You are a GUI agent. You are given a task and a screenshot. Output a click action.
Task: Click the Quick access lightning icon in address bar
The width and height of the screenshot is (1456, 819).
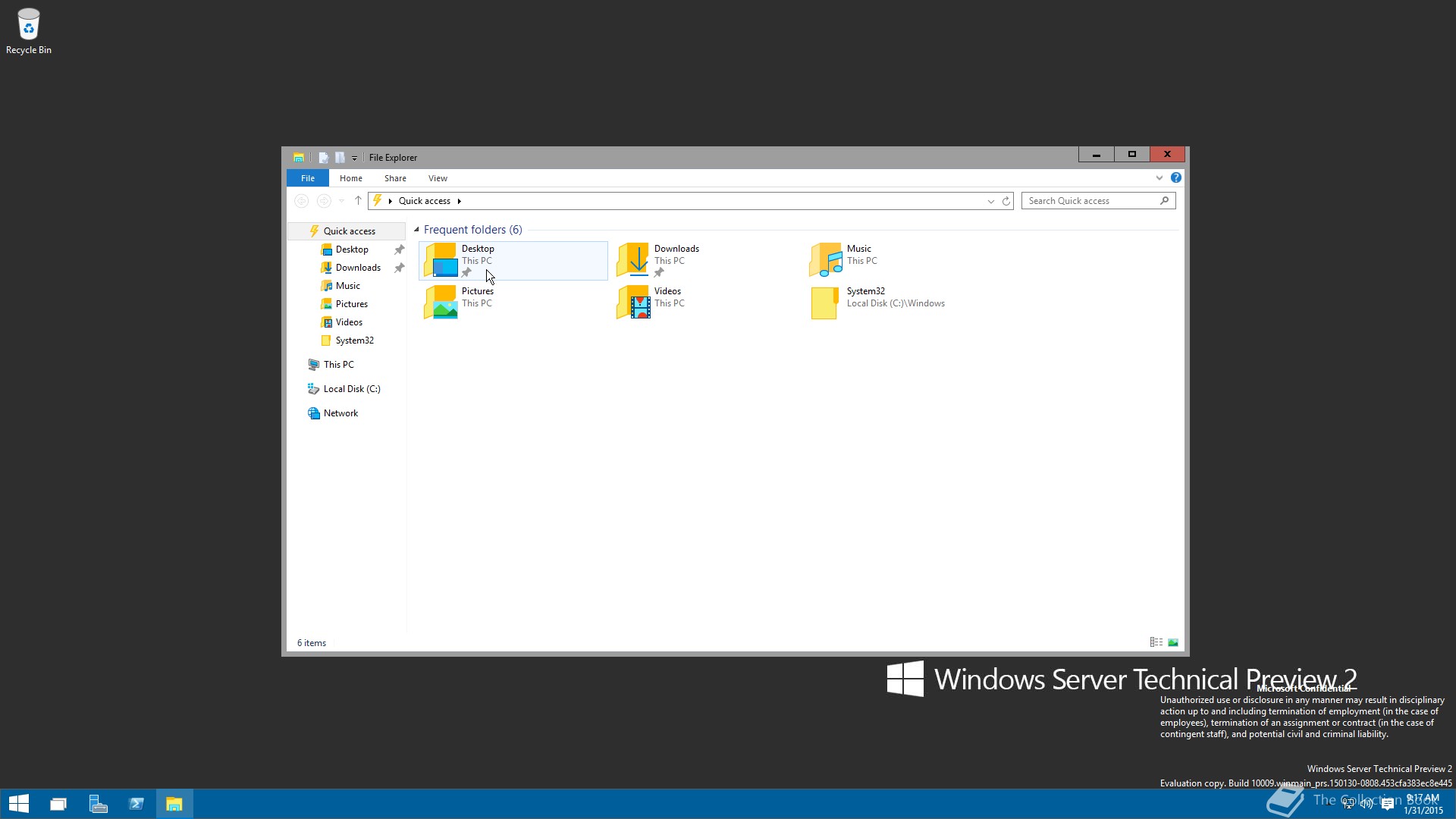click(x=377, y=200)
